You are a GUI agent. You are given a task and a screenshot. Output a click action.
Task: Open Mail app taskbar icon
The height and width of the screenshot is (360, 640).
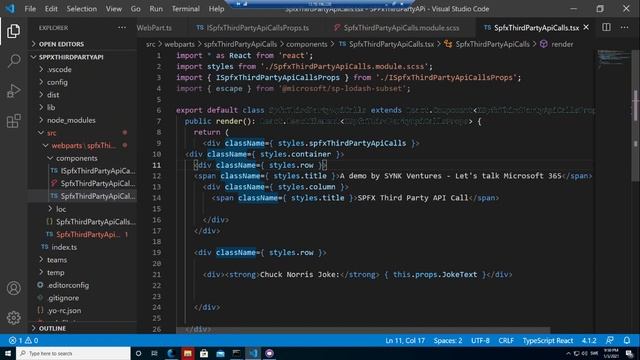220,353
